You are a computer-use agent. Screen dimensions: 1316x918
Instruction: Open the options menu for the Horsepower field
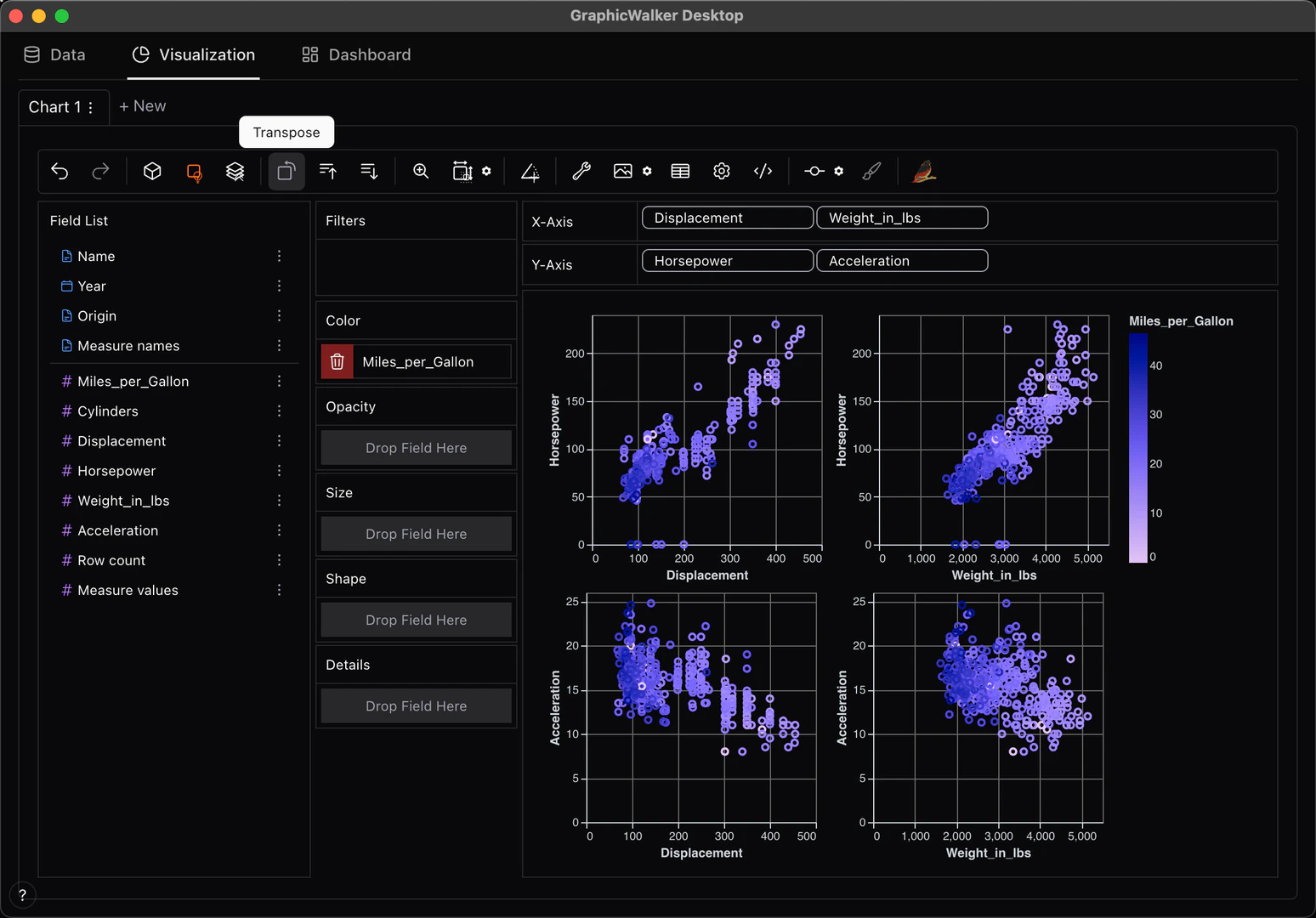coord(279,470)
